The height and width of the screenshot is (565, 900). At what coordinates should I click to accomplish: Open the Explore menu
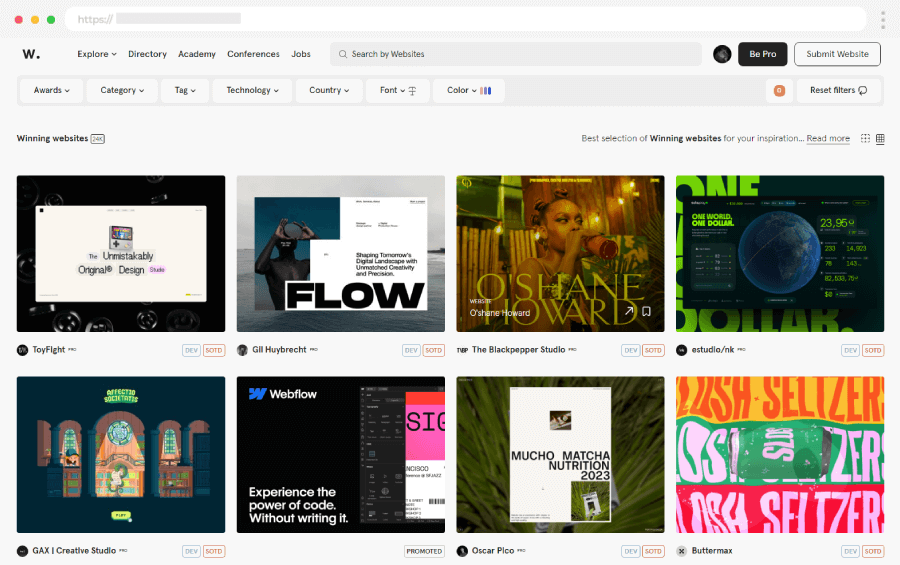97,54
